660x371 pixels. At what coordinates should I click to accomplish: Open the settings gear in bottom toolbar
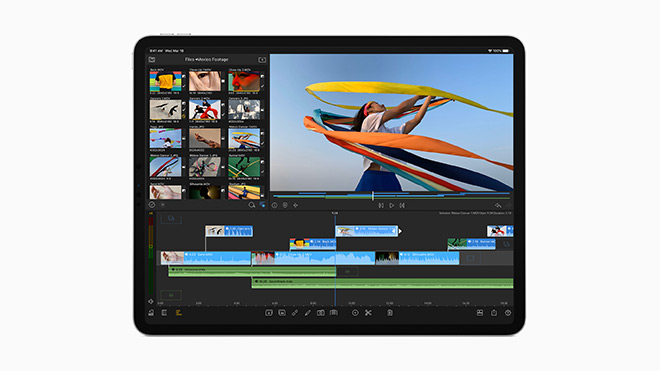click(x=508, y=313)
